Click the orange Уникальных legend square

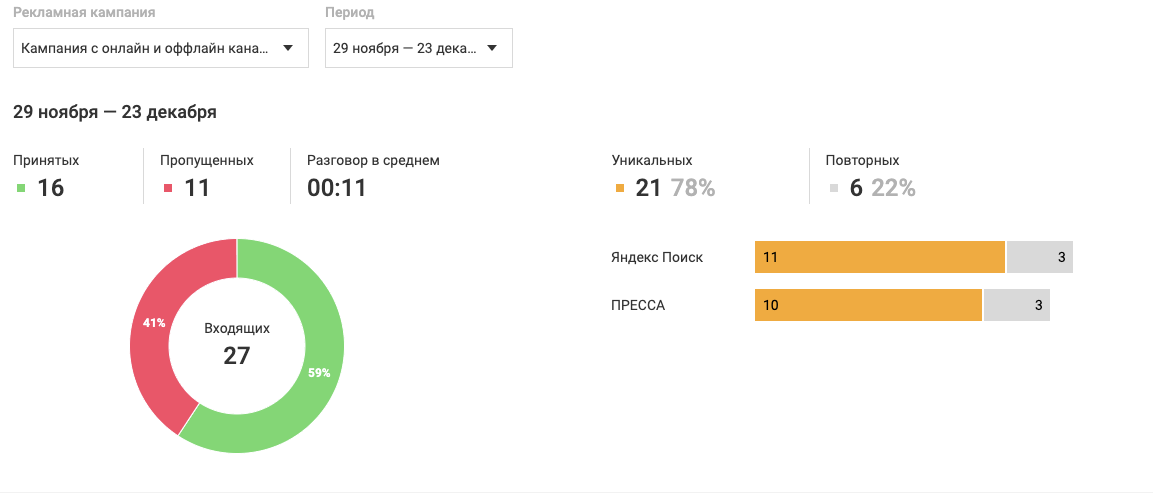point(620,188)
